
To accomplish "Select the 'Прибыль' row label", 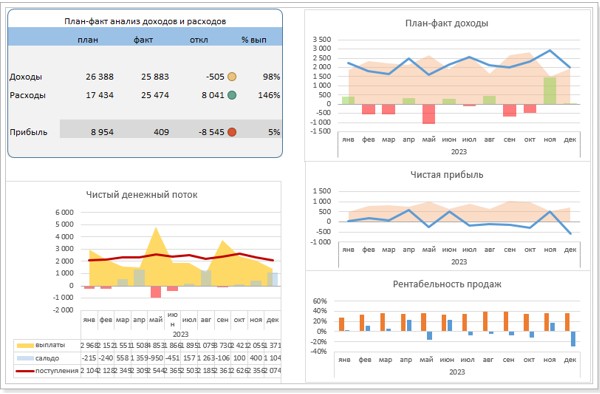I will (28, 132).
